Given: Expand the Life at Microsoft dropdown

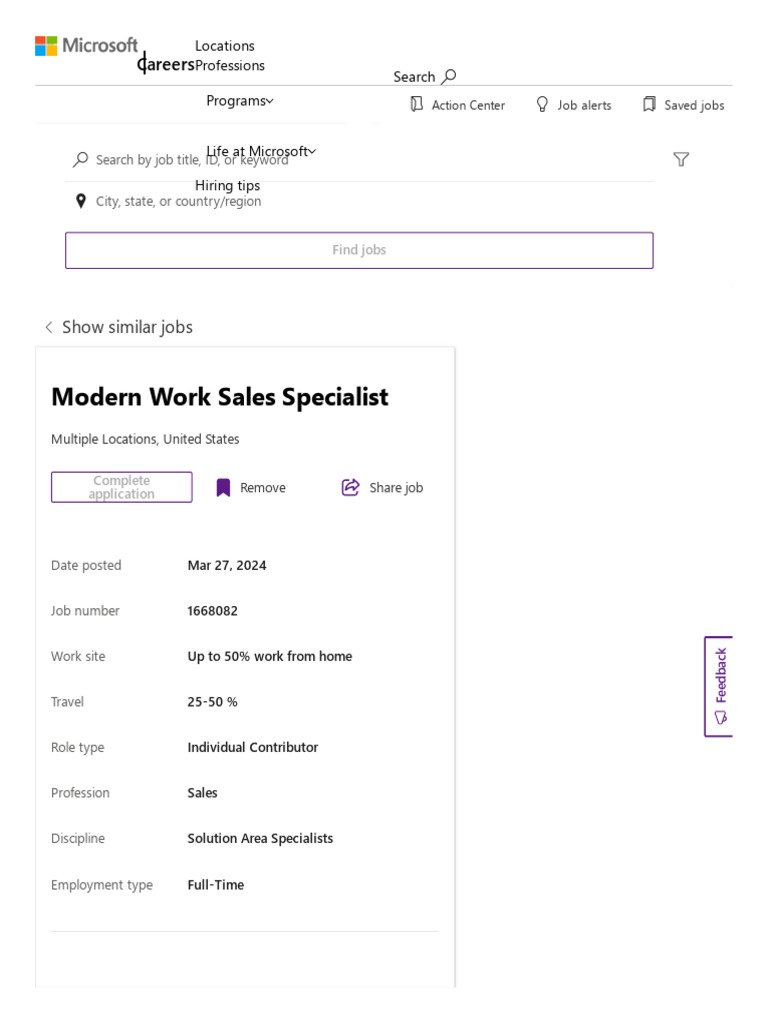Looking at the screenshot, I should coord(262,151).
